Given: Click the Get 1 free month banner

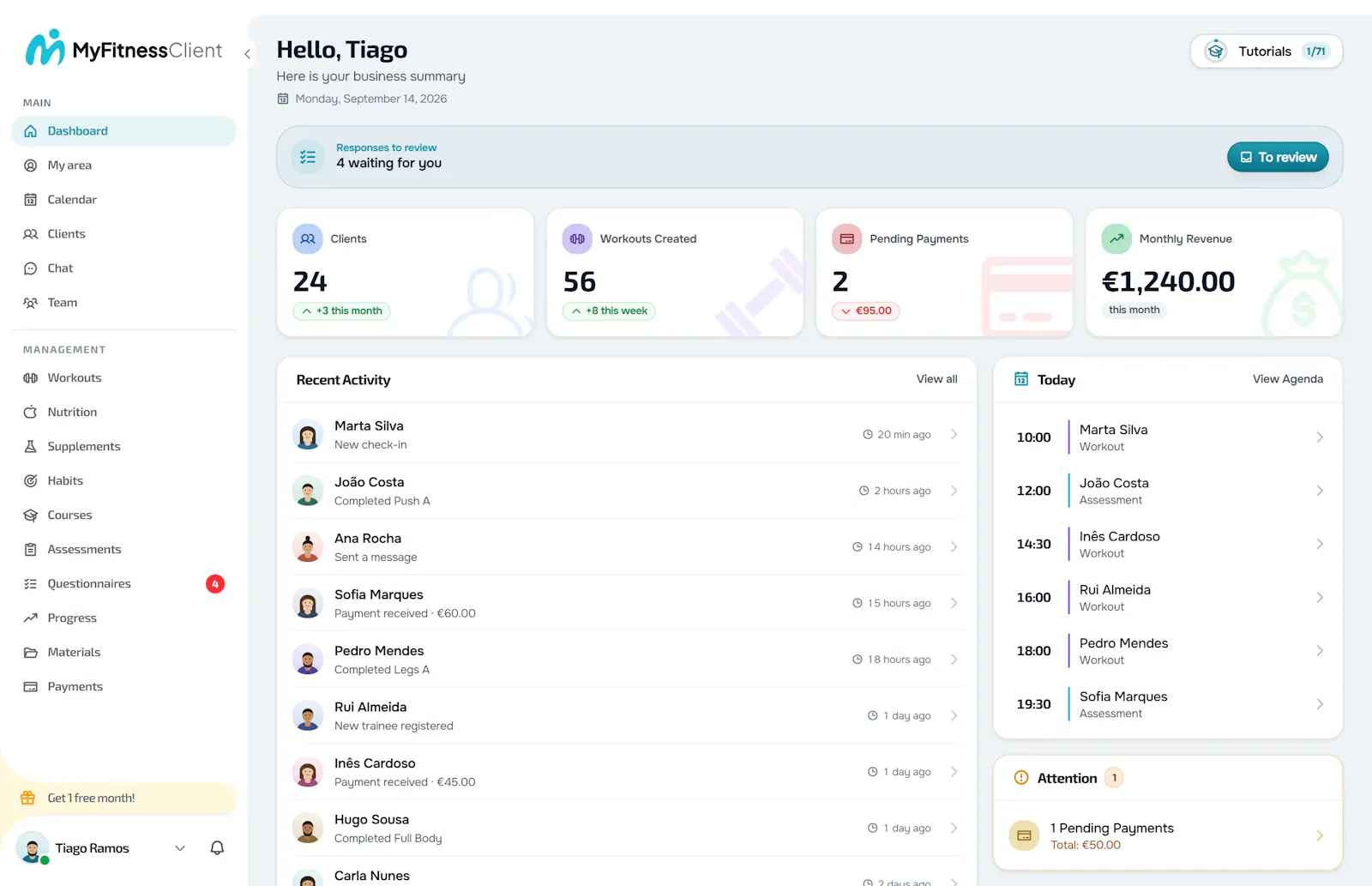Looking at the screenshot, I should point(123,799).
